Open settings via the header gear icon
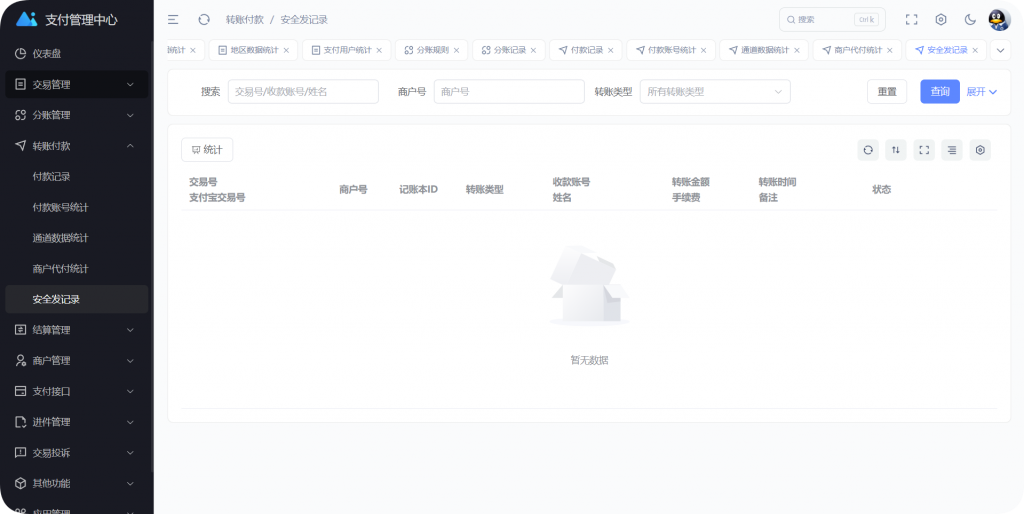The height and width of the screenshot is (514, 1024). [941, 20]
